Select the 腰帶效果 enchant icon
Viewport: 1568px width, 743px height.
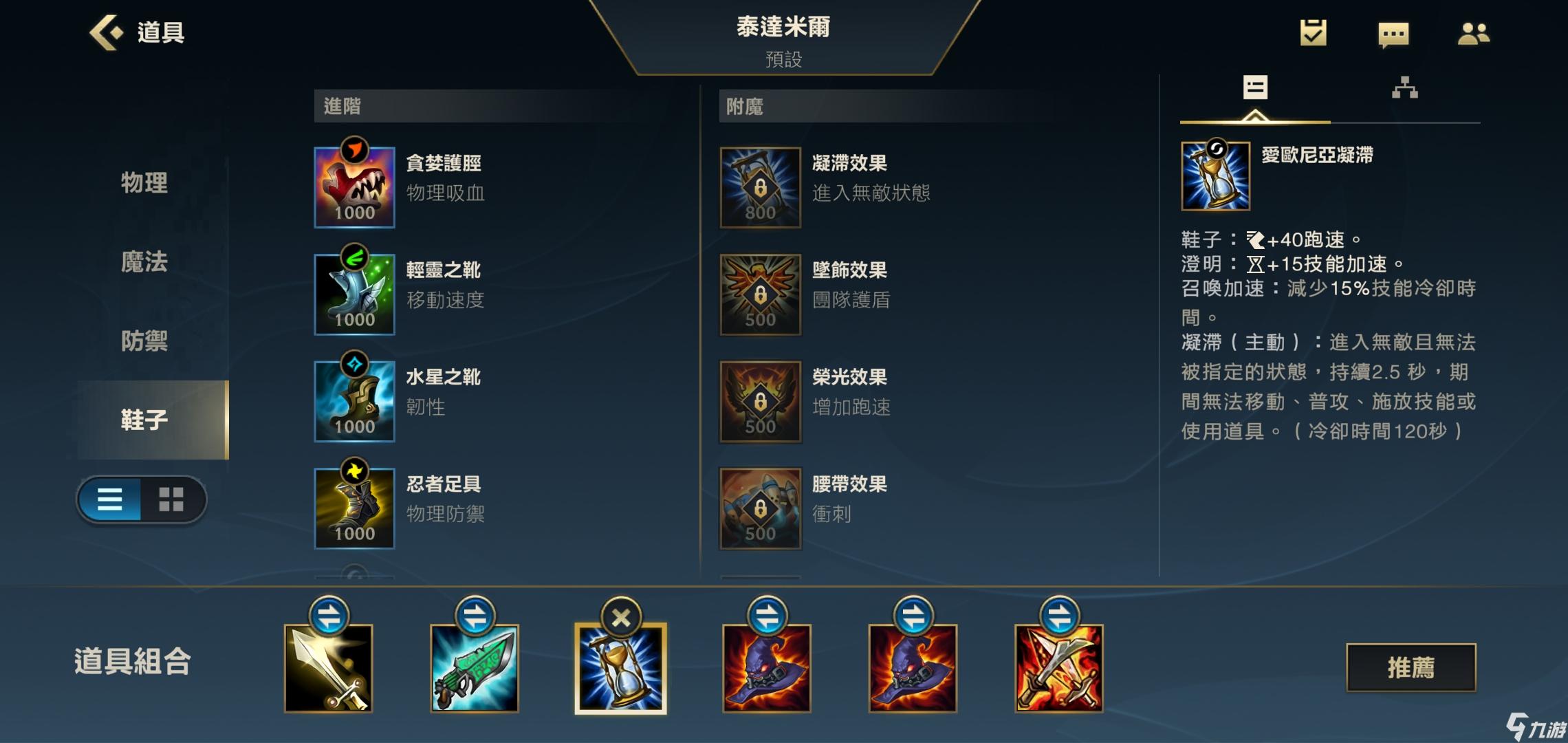click(x=760, y=508)
